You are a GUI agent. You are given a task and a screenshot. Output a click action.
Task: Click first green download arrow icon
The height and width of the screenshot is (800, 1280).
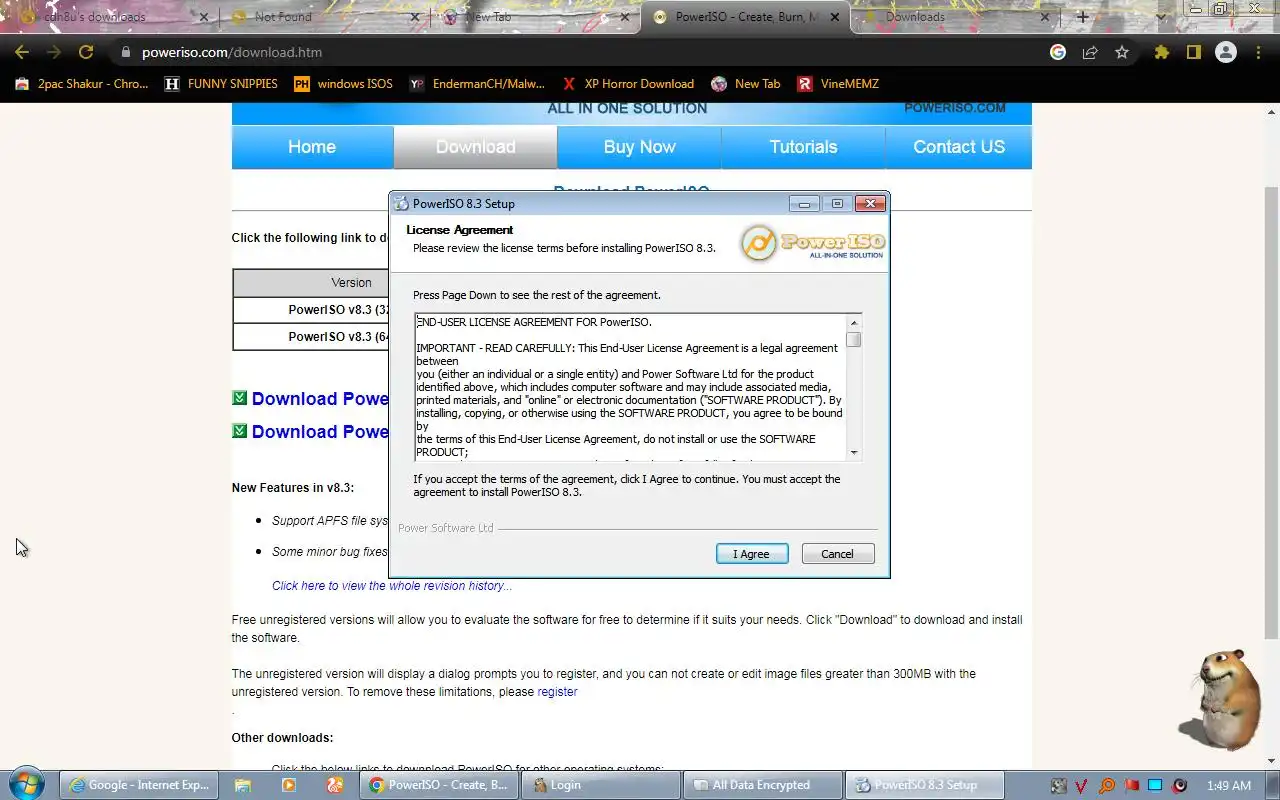click(x=239, y=398)
